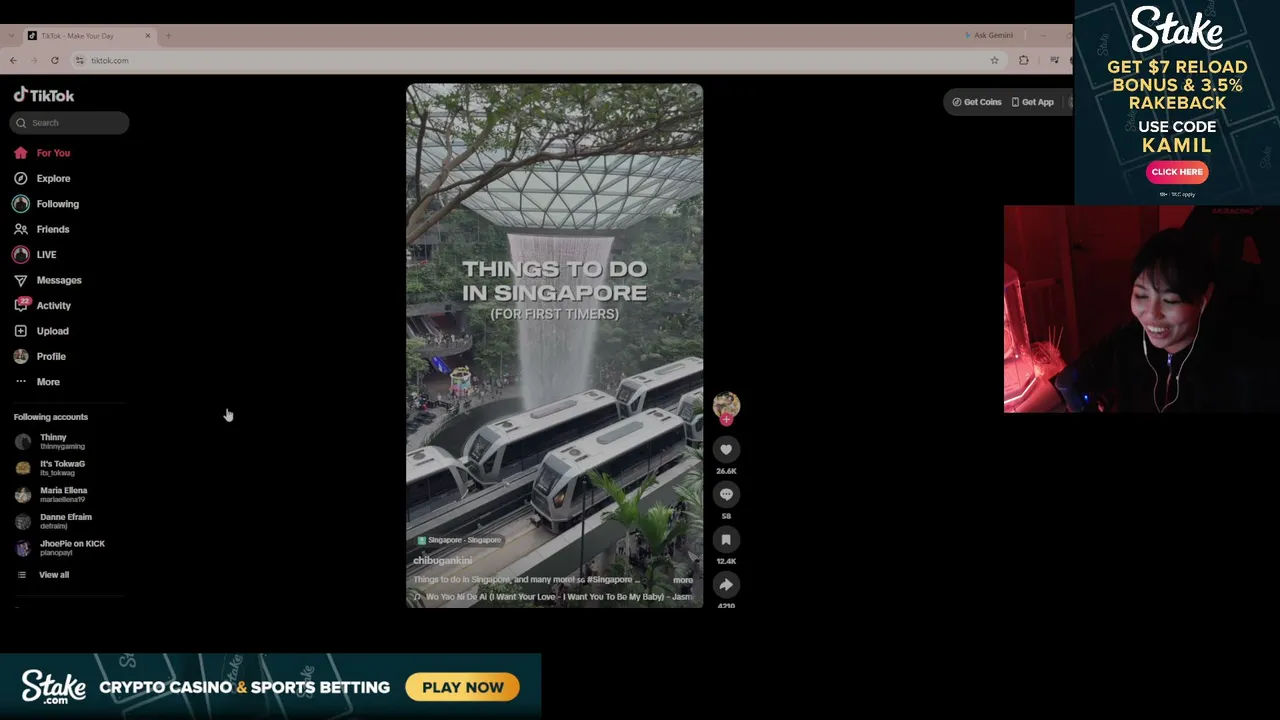Focus the TikTok Search field
This screenshot has width=1280, height=720.
69,122
